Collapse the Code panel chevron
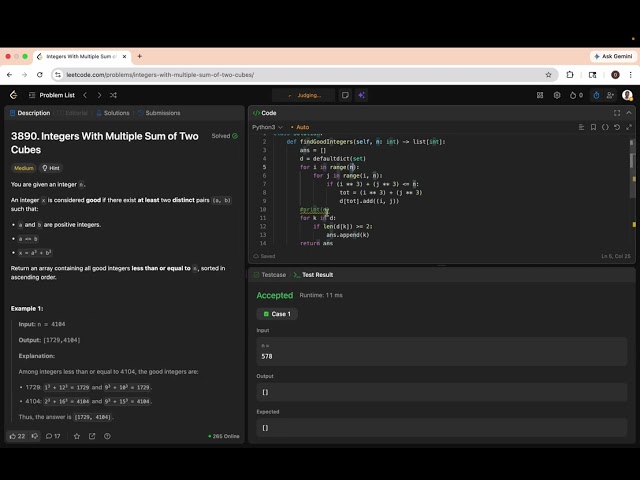Viewport: 640px width, 480px height. (x=629, y=113)
